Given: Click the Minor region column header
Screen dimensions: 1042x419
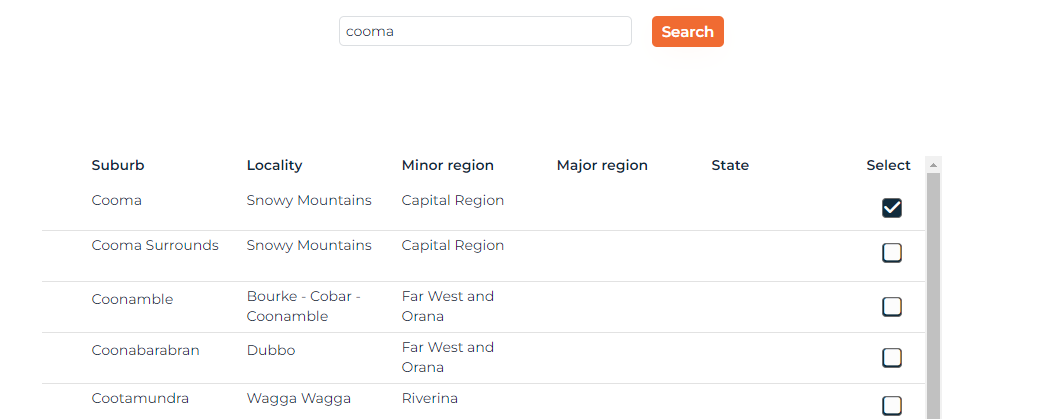Looking at the screenshot, I should (447, 165).
